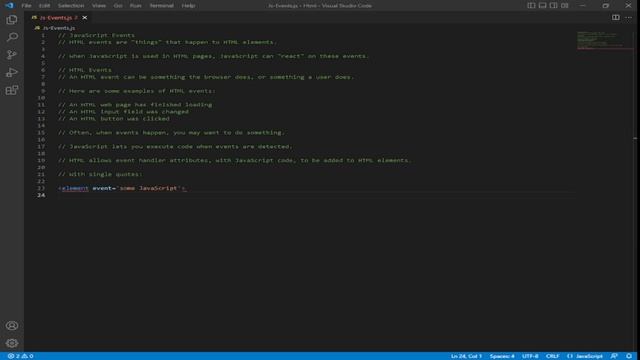The image size is (640, 360).
Task: Click the "element" word on line 23
Action: pyautogui.click(x=75, y=188)
